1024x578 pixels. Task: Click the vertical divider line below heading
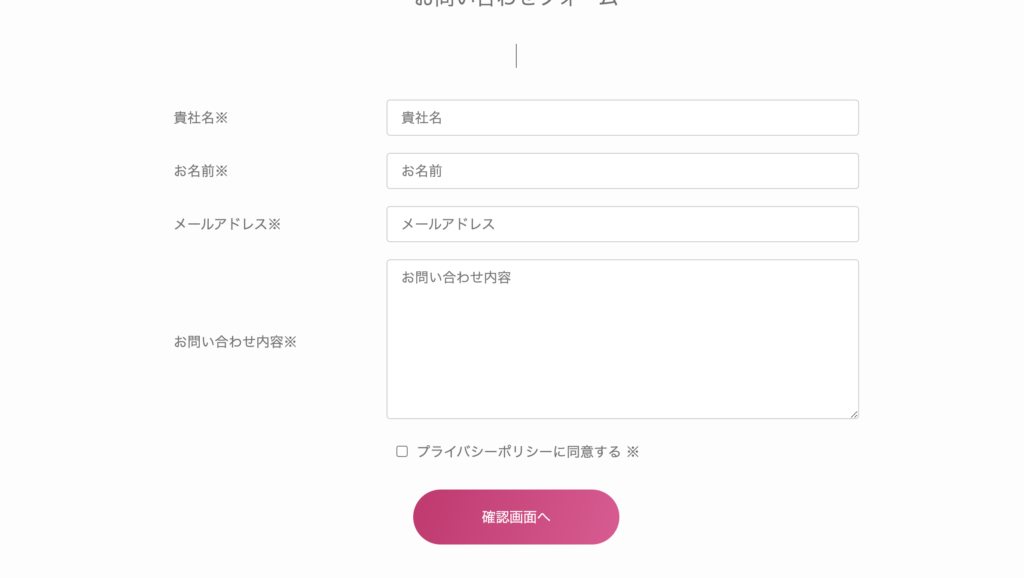516,56
